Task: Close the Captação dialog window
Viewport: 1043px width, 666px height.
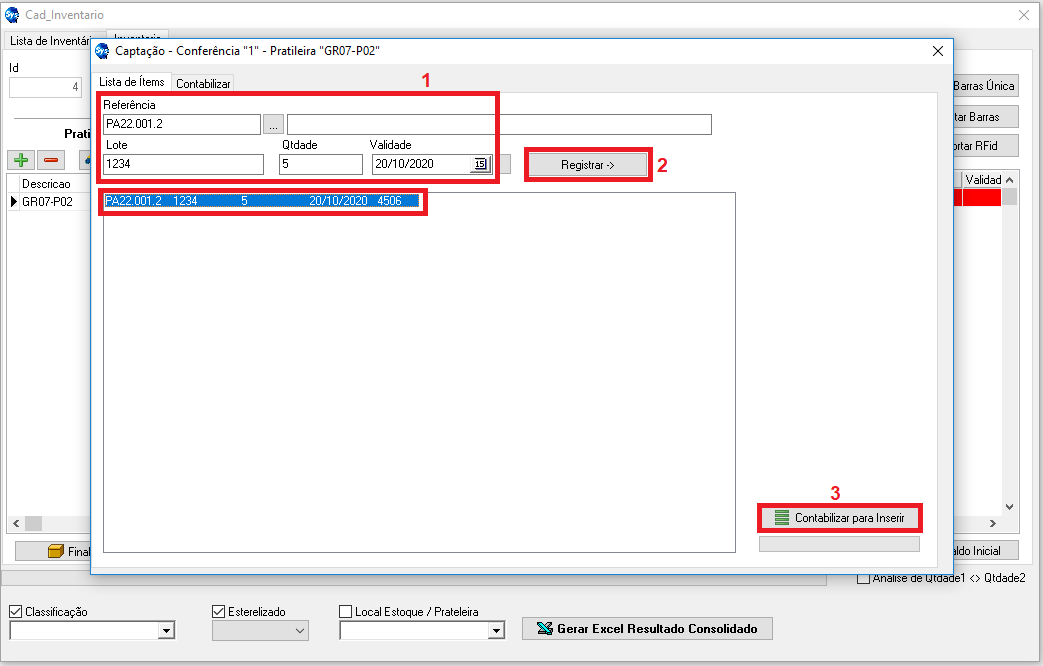Action: coord(937,51)
